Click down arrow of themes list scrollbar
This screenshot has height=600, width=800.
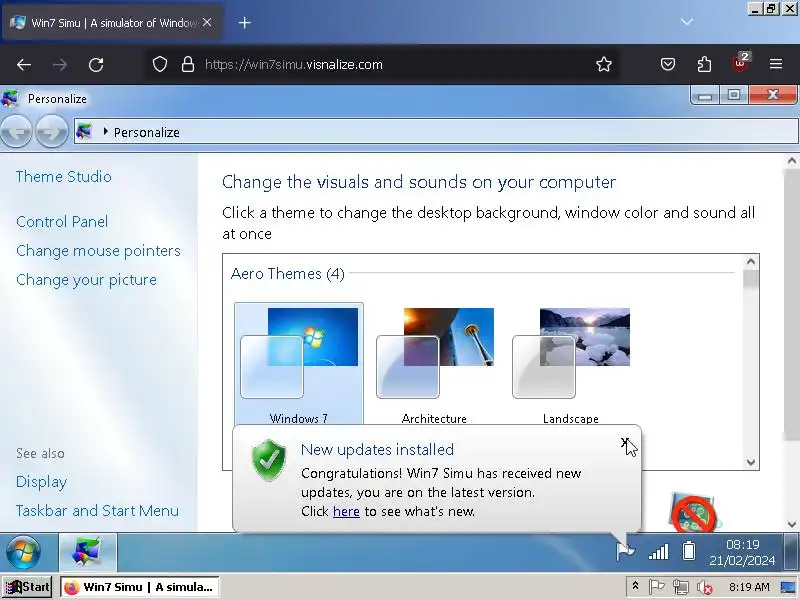(x=751, y=462)
